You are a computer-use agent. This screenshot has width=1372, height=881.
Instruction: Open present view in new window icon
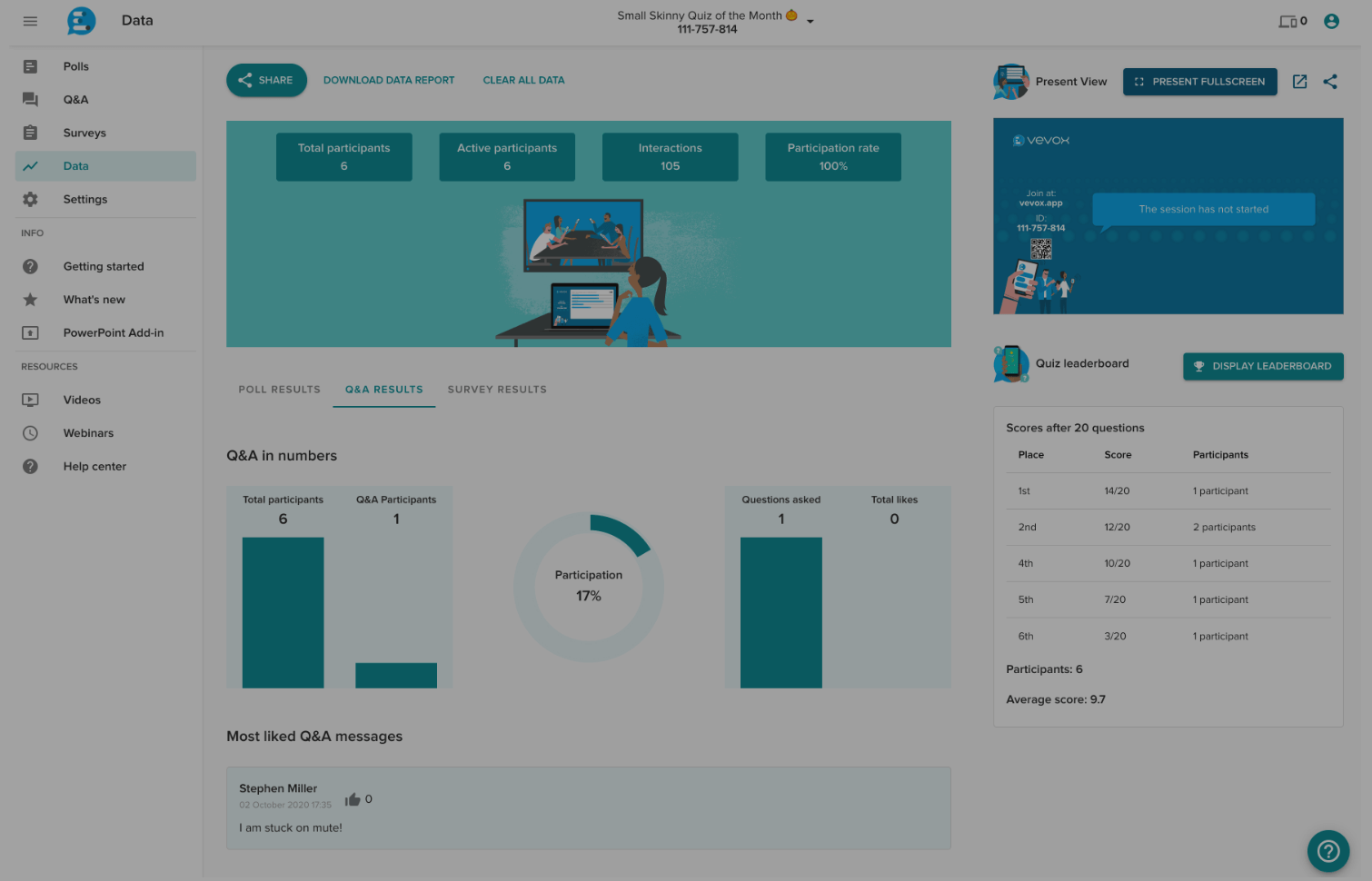point(1299,82)
